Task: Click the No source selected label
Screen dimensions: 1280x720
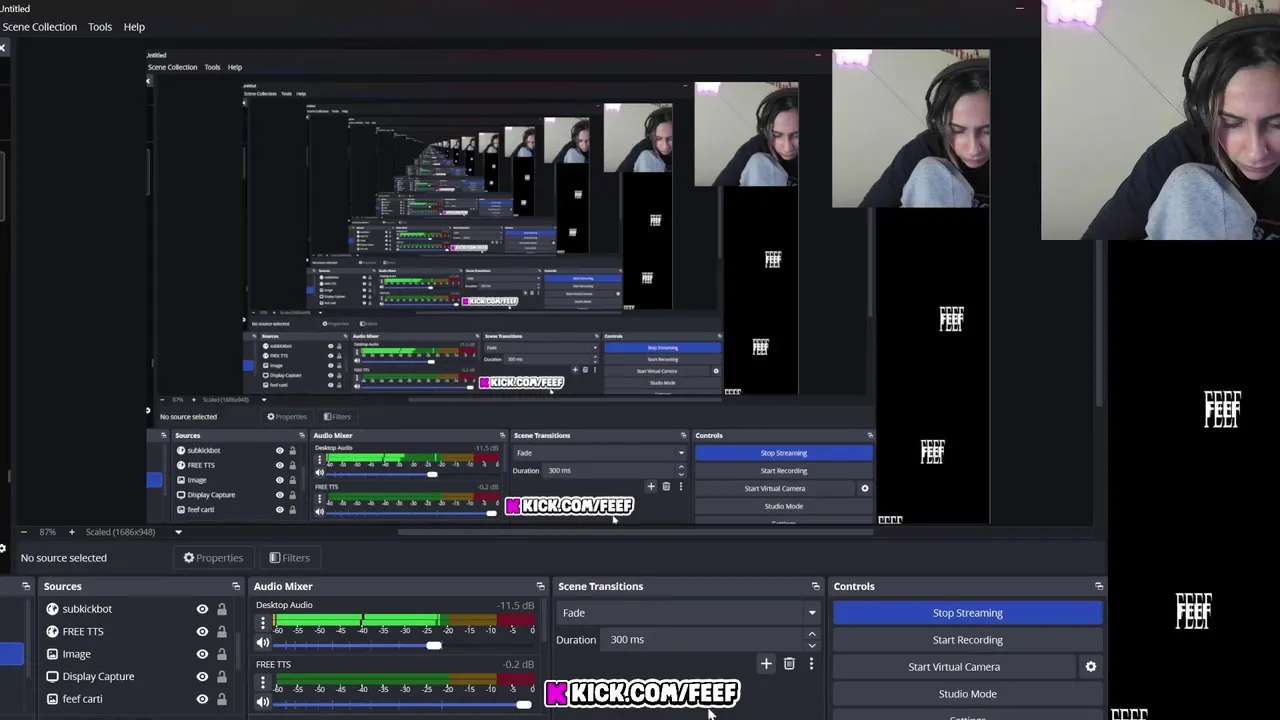Action: pyautogui.click(x=64, y=558)
